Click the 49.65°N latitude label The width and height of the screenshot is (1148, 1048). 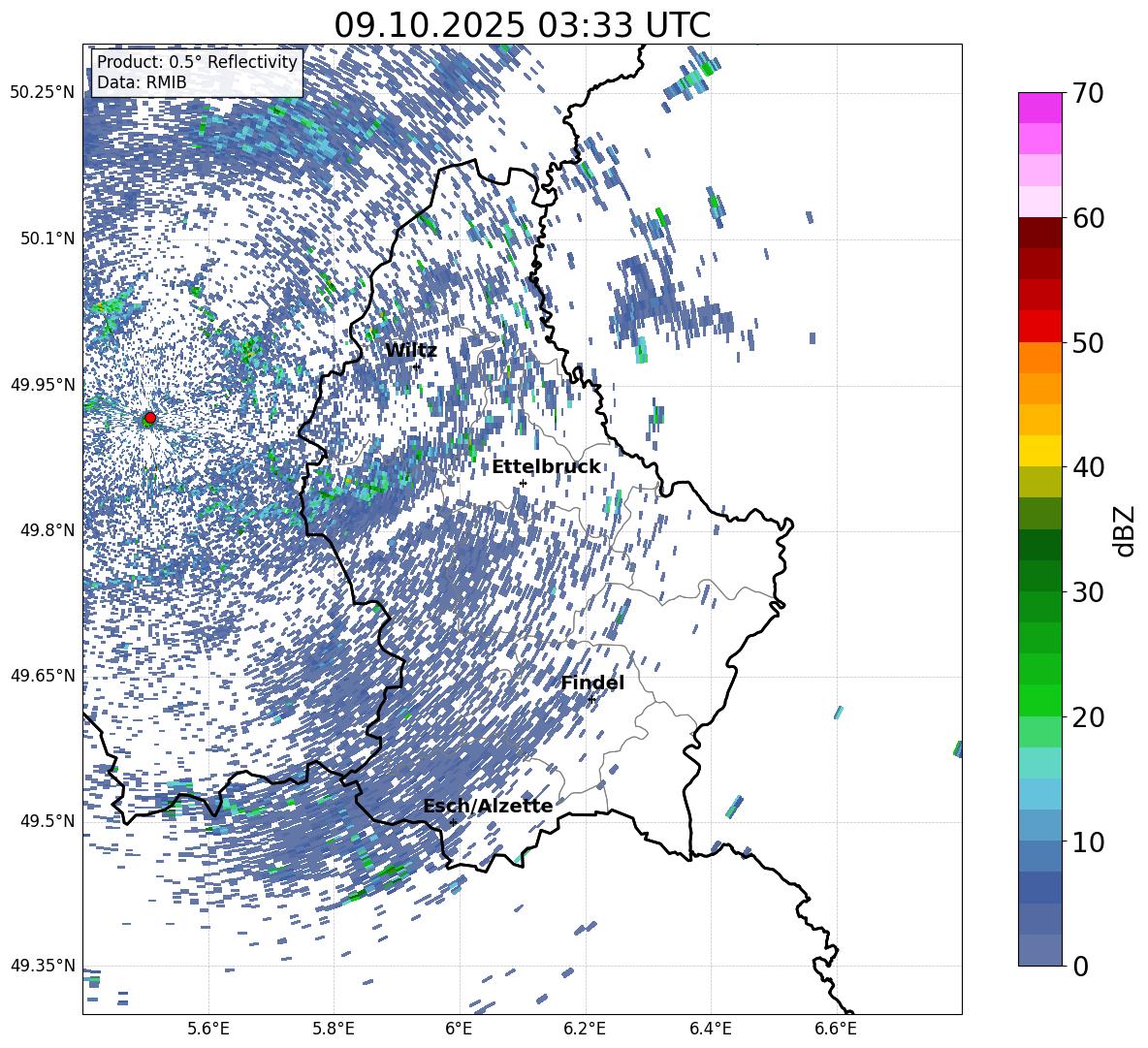click(x=43, y=676)
